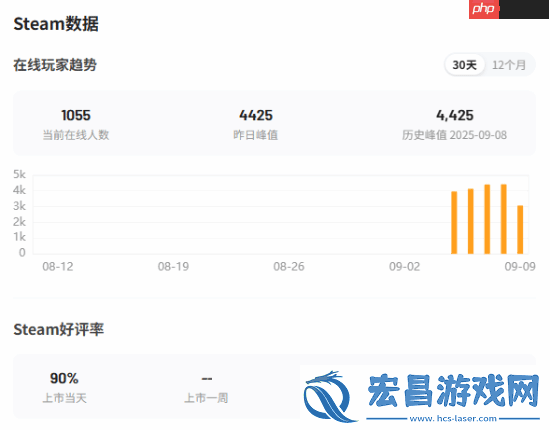
Task: Click the 08-26 axis date label
Action: tap(289, 267)
